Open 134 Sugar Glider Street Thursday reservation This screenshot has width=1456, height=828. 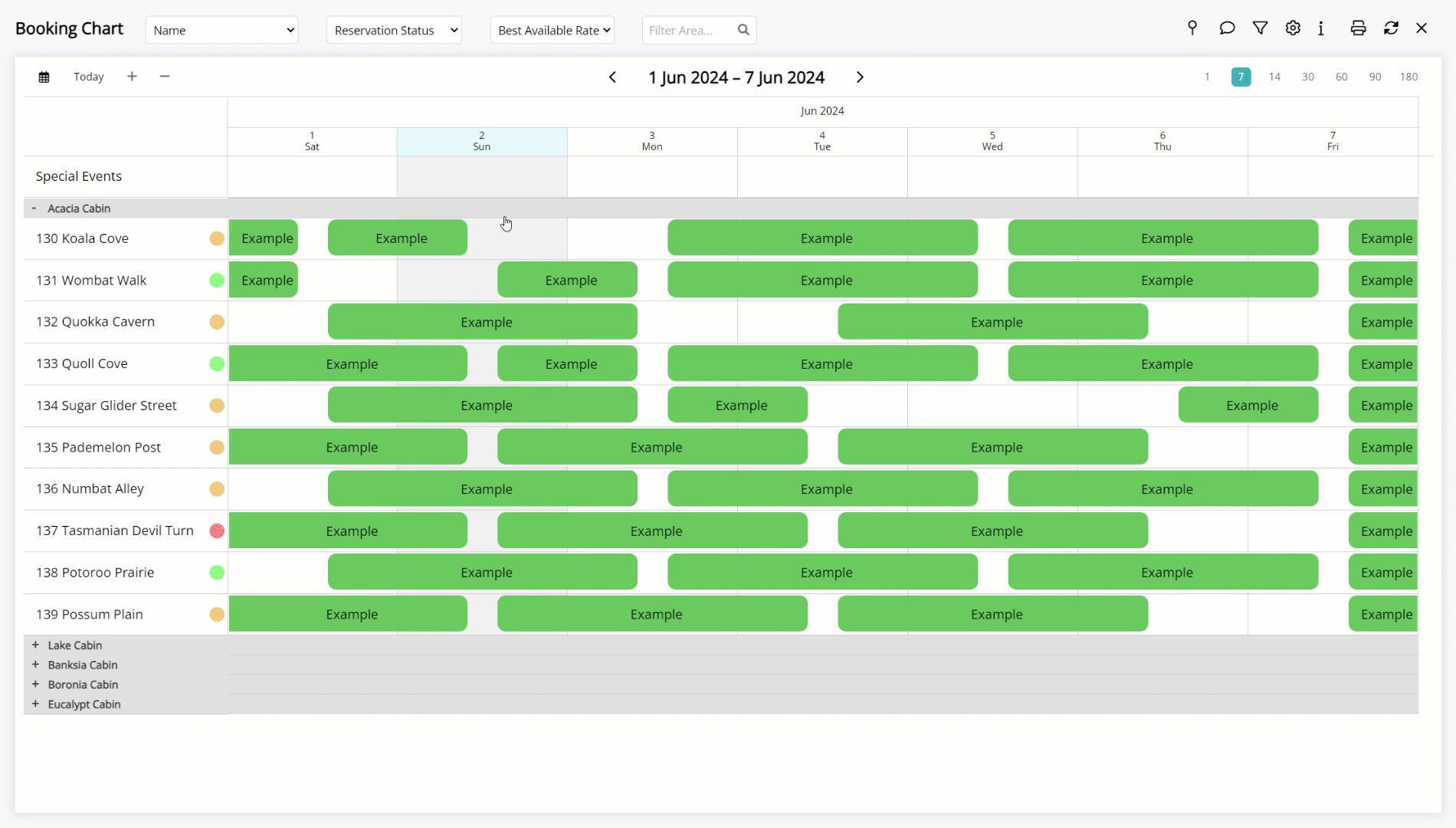[1248, 406]
